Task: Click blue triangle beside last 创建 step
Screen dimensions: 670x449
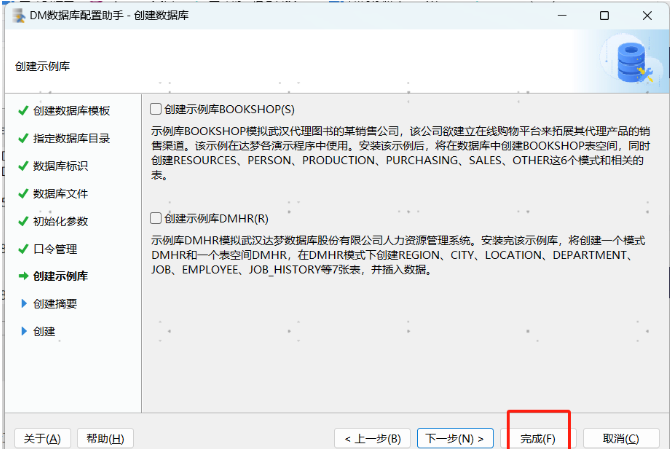Action: pyautogui.click(x=24, y=331)
